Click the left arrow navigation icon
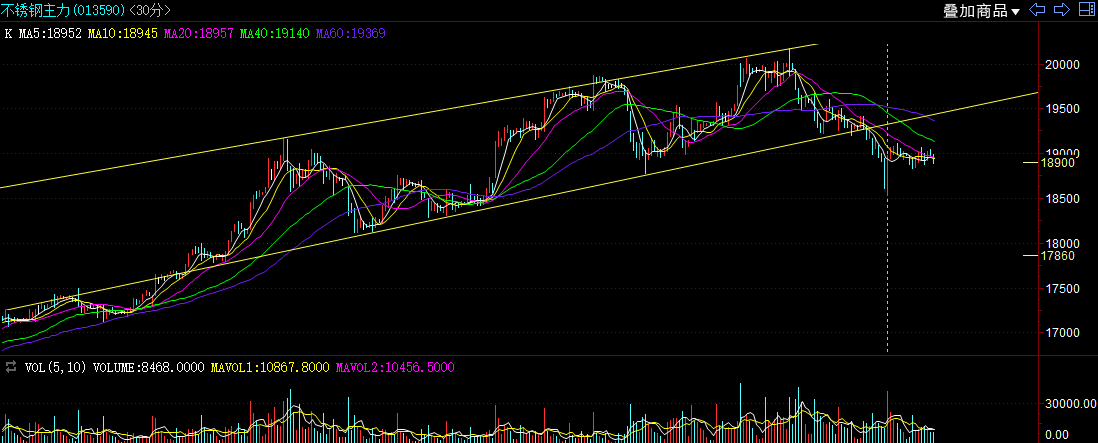Screen dimensions: 1098x443 (x=1037, y=10)
